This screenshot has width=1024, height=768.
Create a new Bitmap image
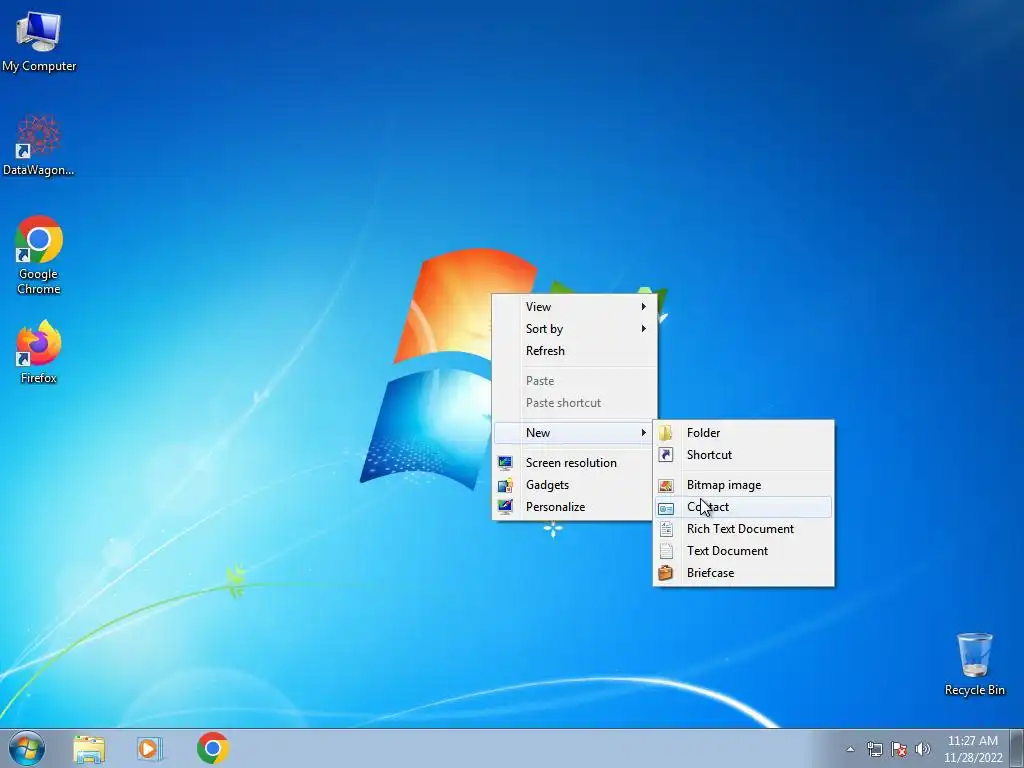[x=743, y=485]
